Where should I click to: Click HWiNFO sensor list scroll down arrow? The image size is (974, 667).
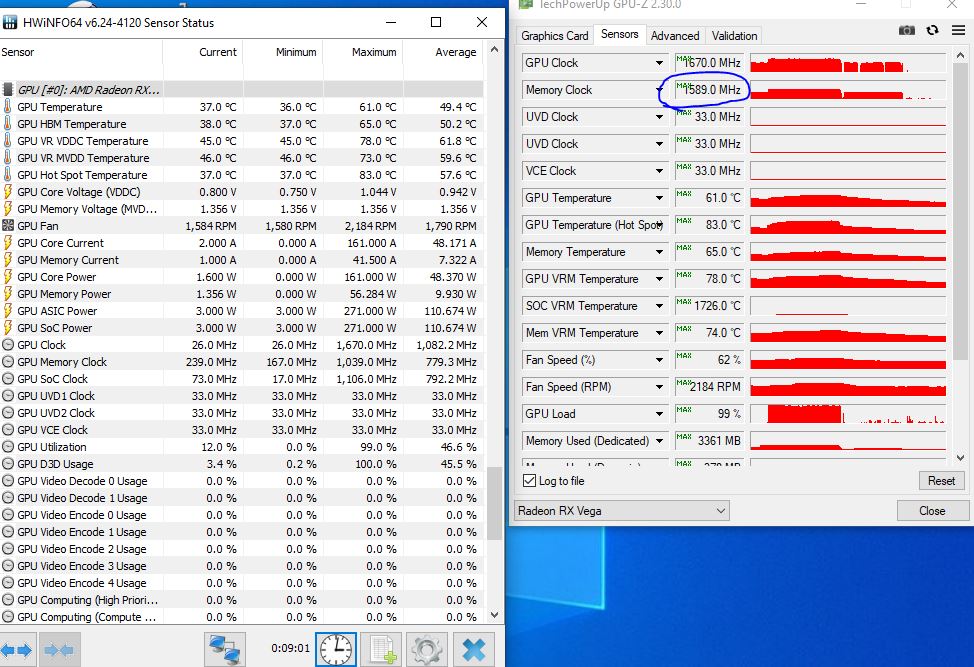click(494, 615)
